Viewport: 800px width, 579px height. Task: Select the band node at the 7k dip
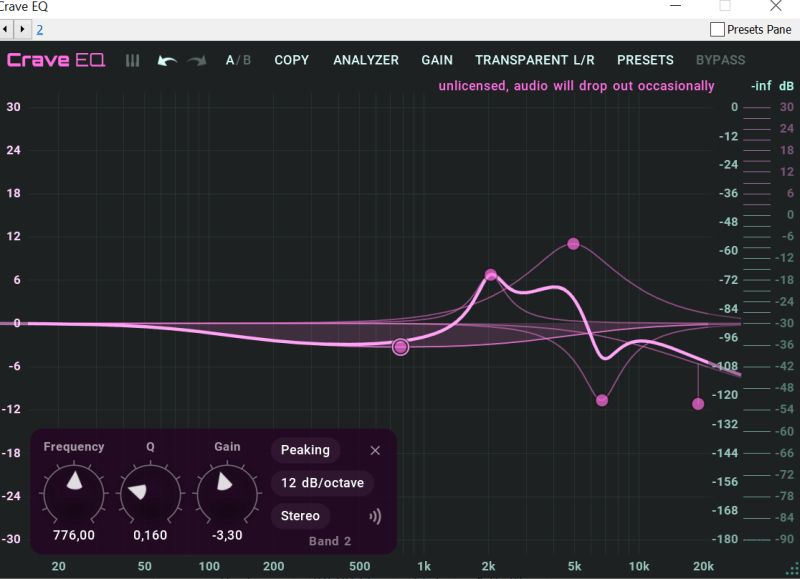pyautogui.click(x=602, y=400)
